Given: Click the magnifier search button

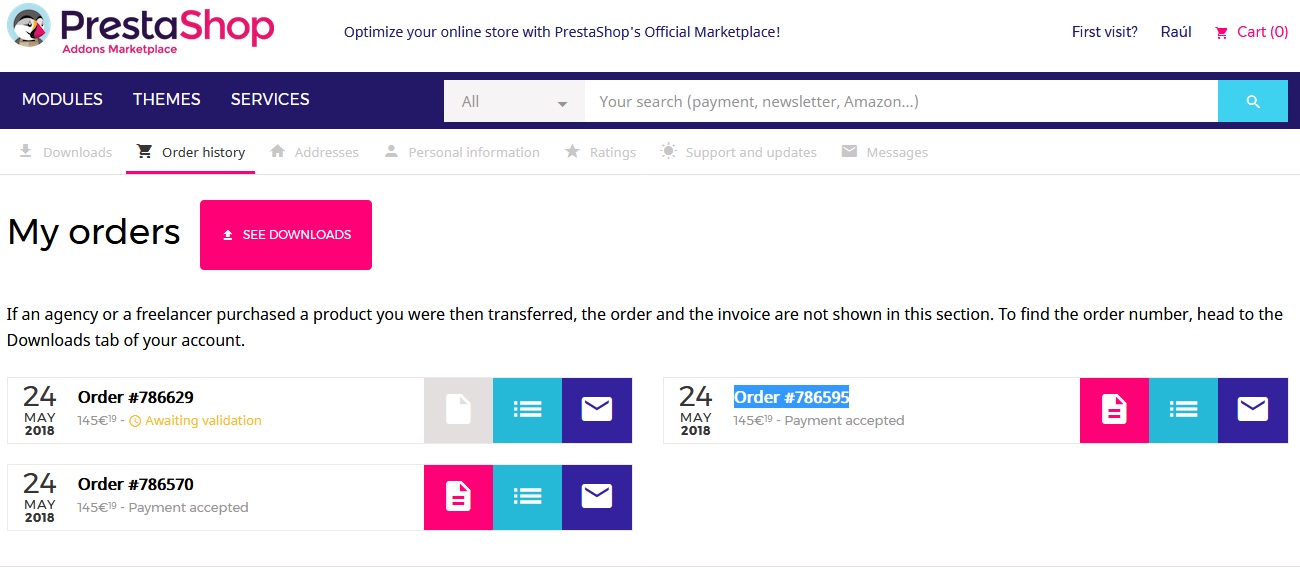Looking at the screenshot, I should [x=1253, y=101].
